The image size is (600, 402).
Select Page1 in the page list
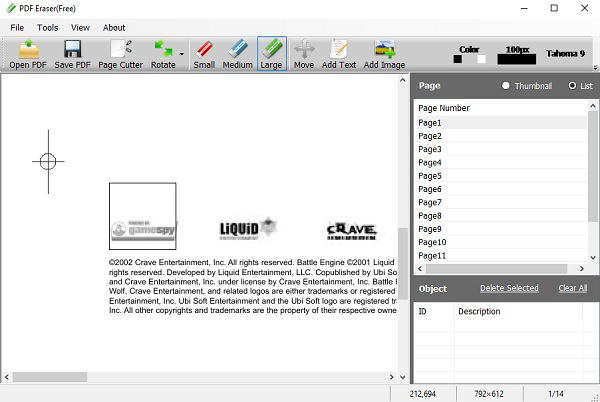(501, 123)
